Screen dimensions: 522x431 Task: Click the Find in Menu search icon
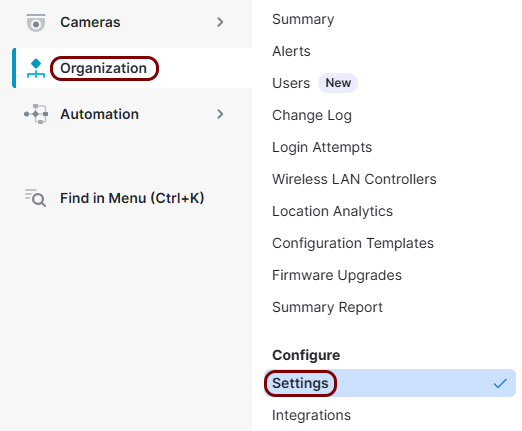tap(35, 198)
